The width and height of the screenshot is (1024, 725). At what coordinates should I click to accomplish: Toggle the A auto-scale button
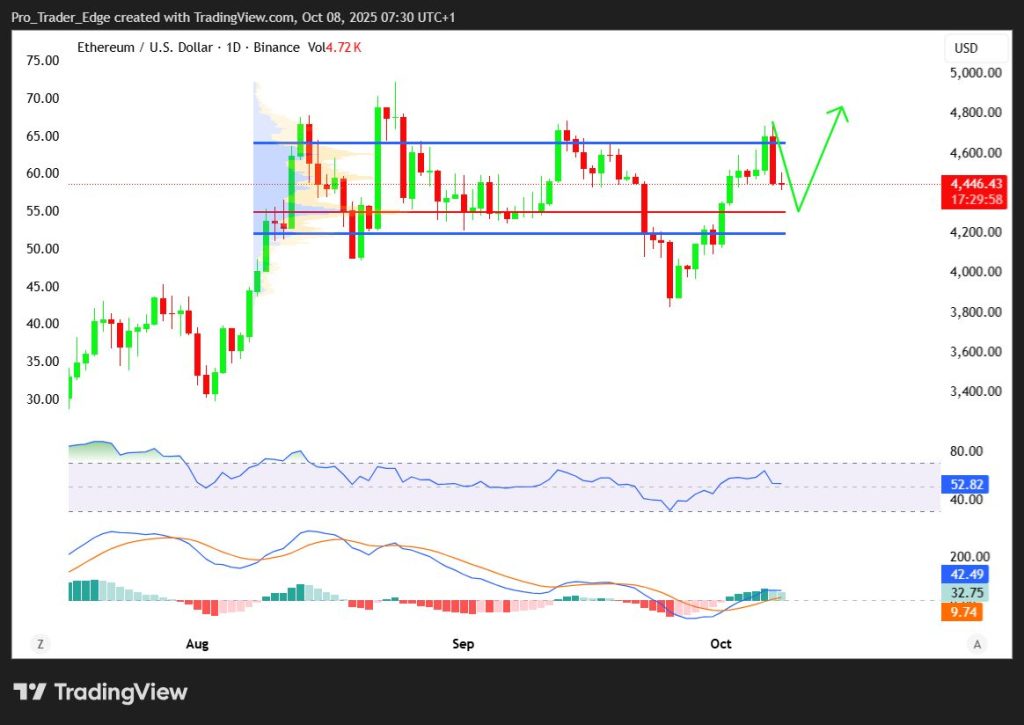click(975, 645)
